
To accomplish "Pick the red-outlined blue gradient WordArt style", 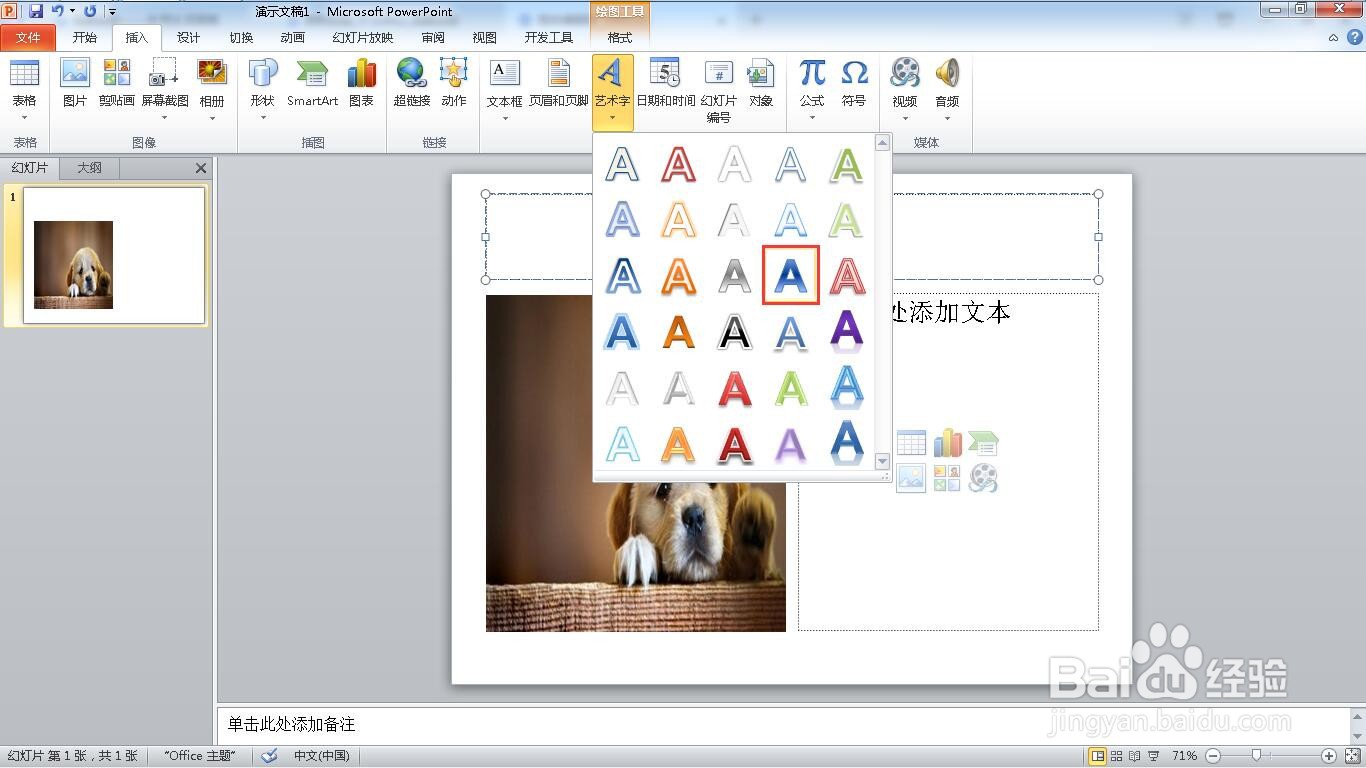I will pos(790,275).
